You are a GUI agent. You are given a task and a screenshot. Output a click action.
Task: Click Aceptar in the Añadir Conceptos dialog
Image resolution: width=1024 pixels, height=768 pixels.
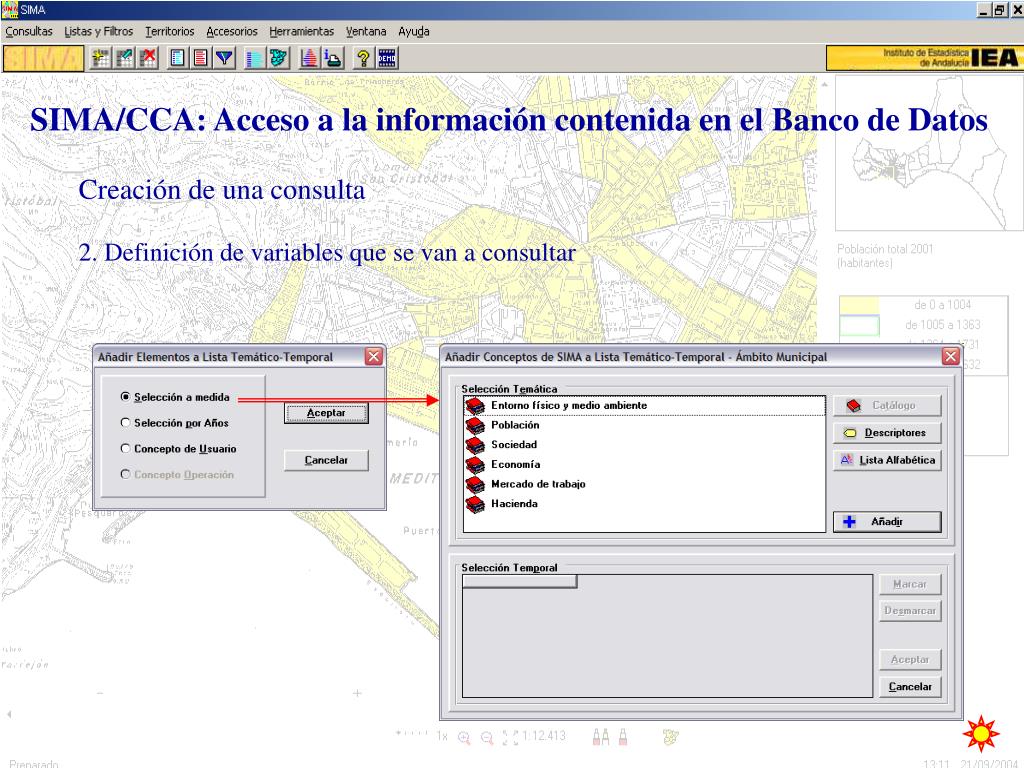910,660
